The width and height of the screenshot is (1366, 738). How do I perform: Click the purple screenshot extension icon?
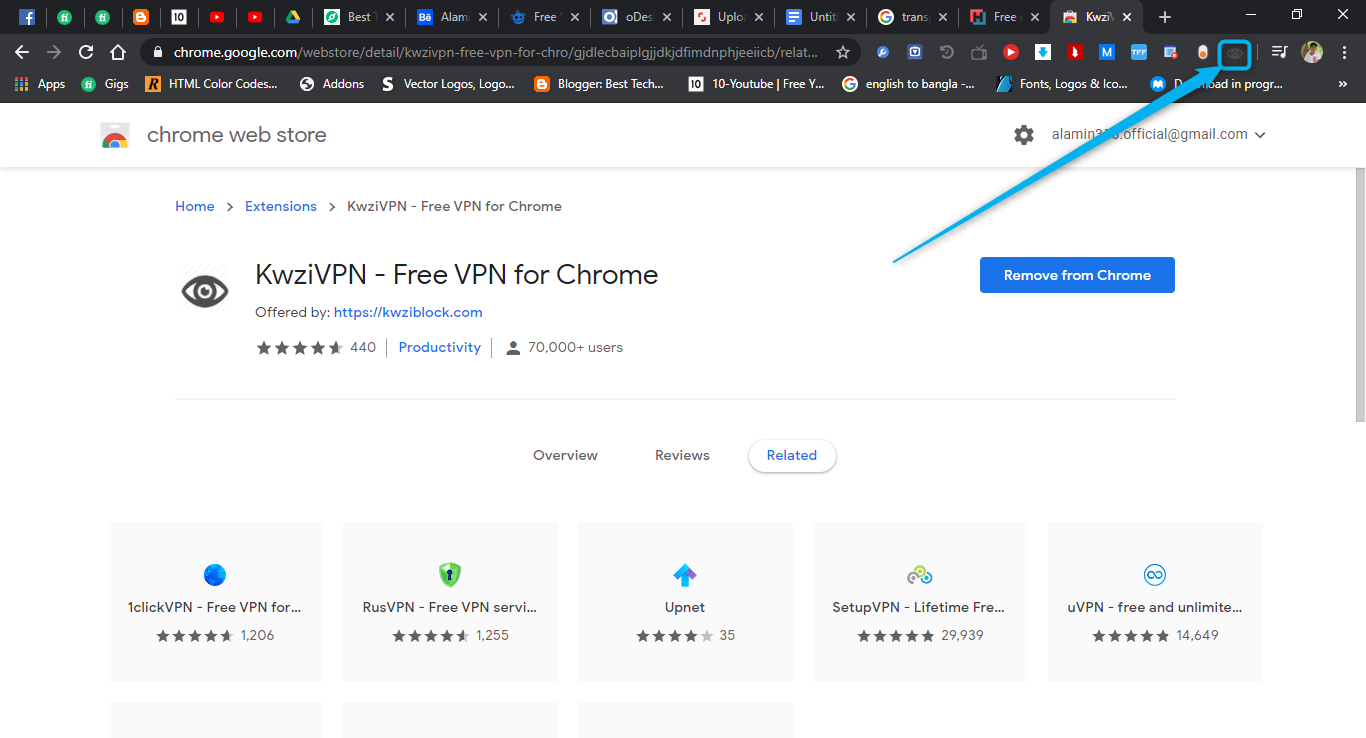(915, 52)
